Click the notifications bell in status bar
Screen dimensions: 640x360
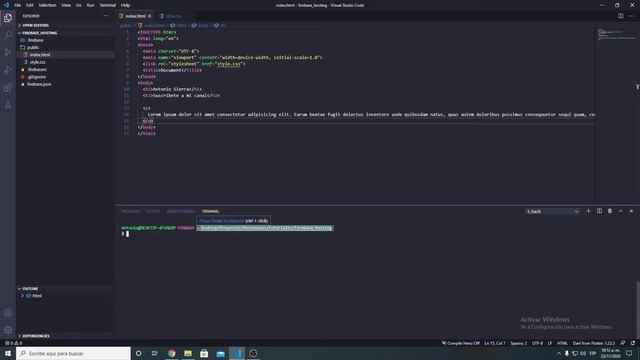tap(633, 343)
